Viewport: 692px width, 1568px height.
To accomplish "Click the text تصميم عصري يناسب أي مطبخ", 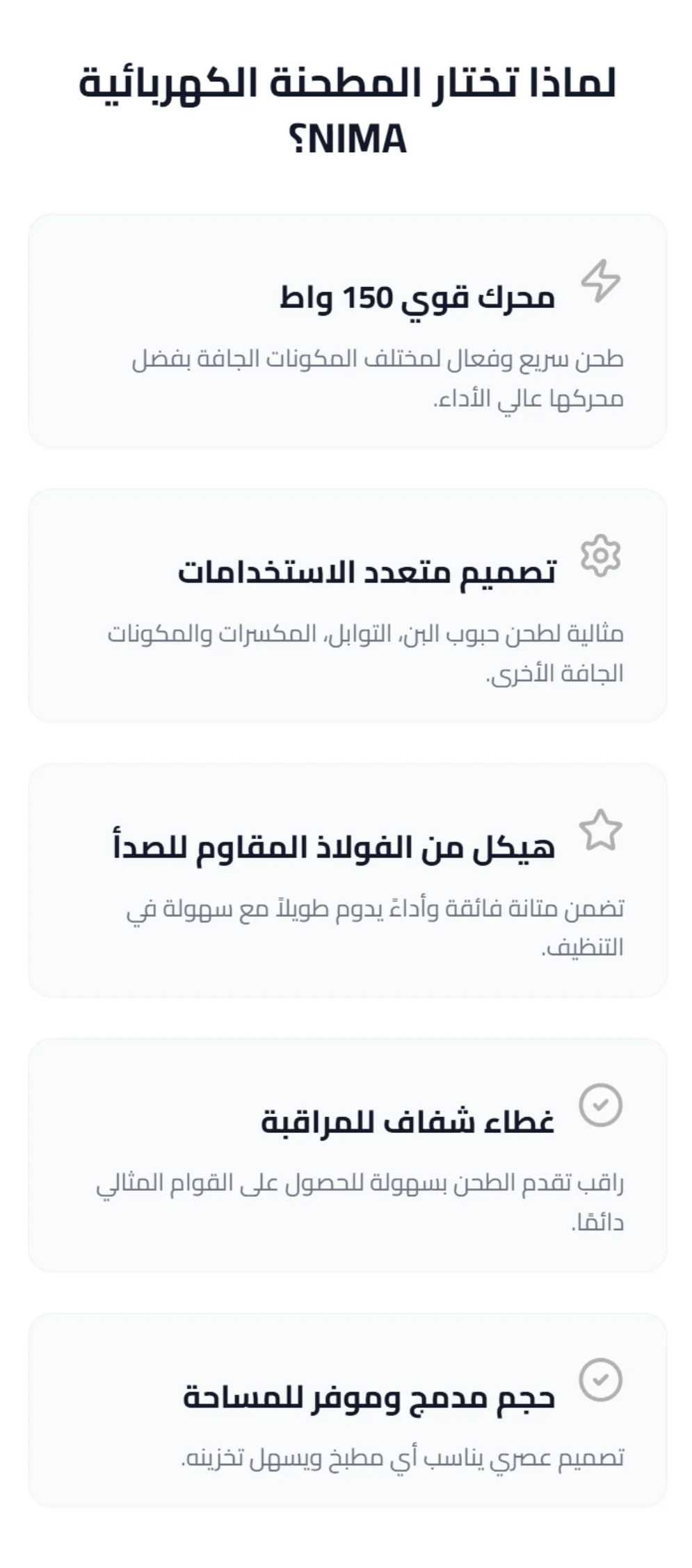I will pyautogui.click(x=402, y=1458).
